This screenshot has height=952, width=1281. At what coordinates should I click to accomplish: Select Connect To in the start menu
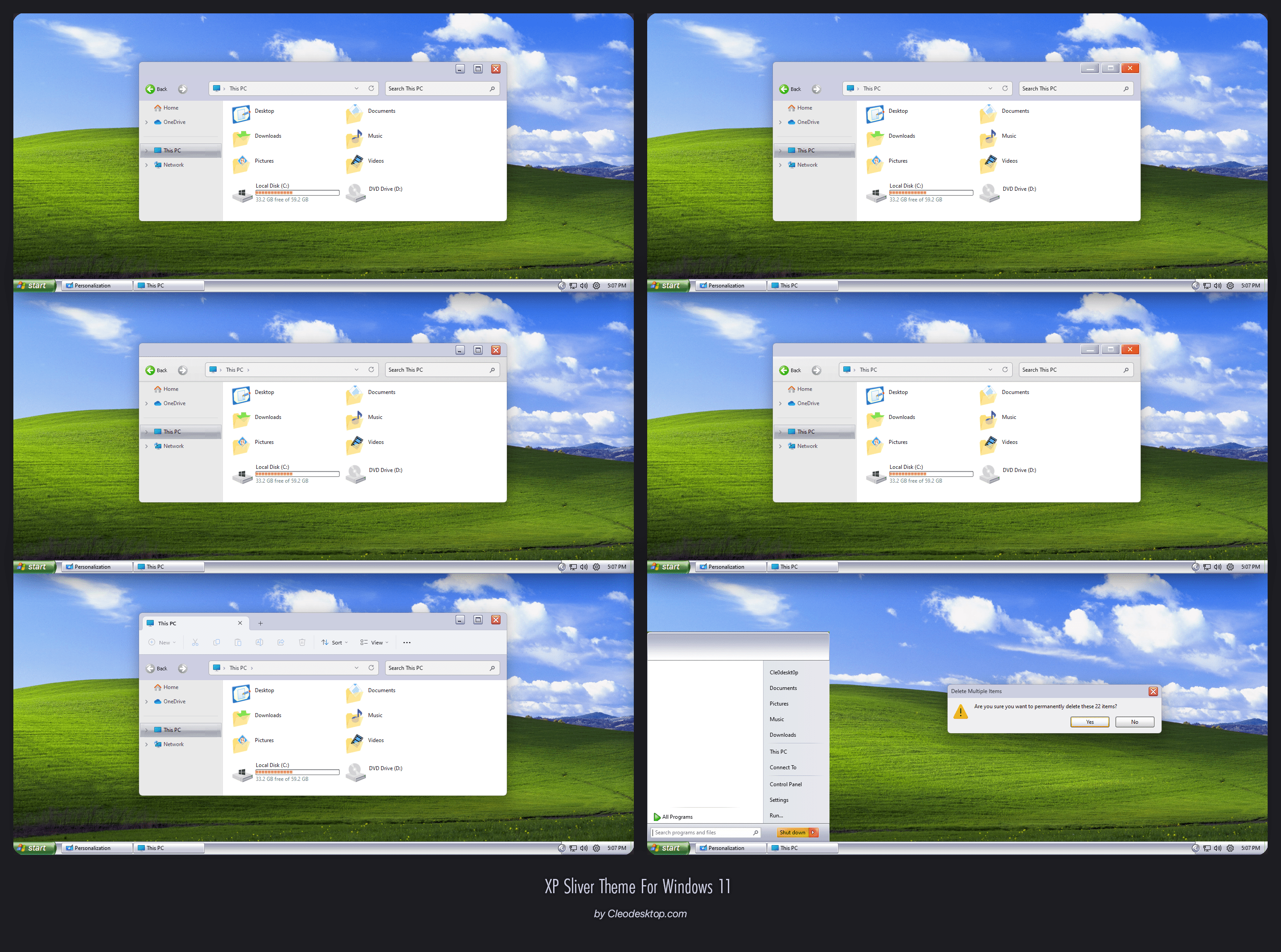pyautogui.click(x=783, y=767)
